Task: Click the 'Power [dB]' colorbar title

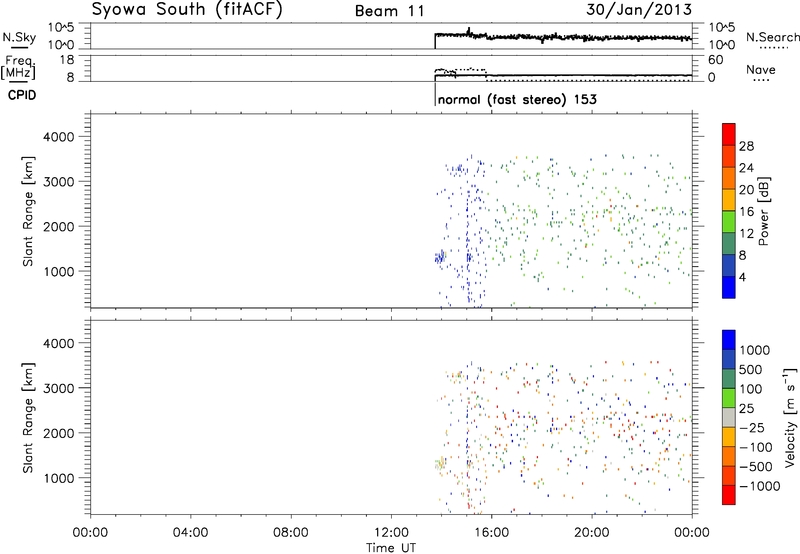Action: [x=763, y=211]
